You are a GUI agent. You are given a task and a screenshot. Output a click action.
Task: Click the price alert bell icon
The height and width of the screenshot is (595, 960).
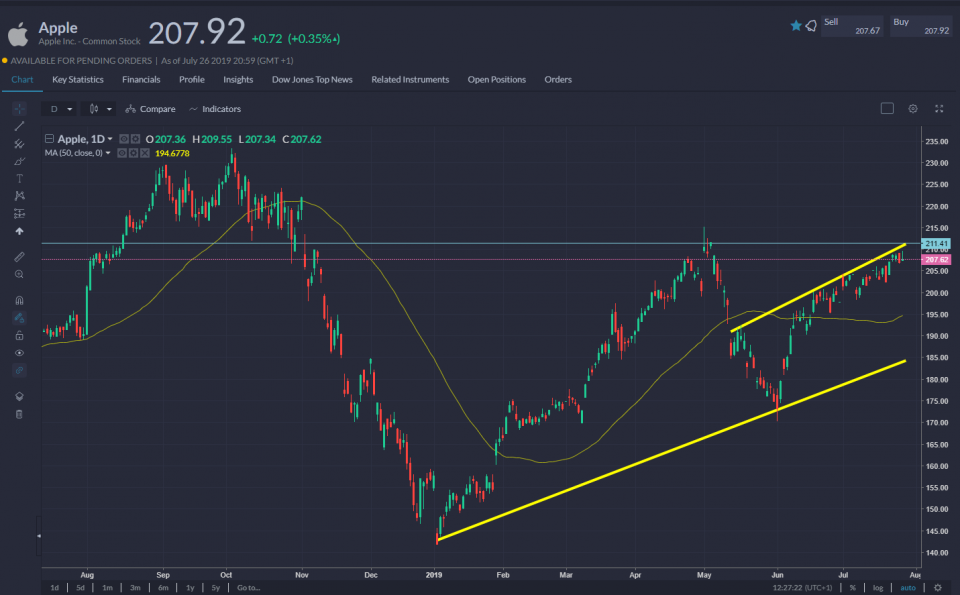point(811,25)
